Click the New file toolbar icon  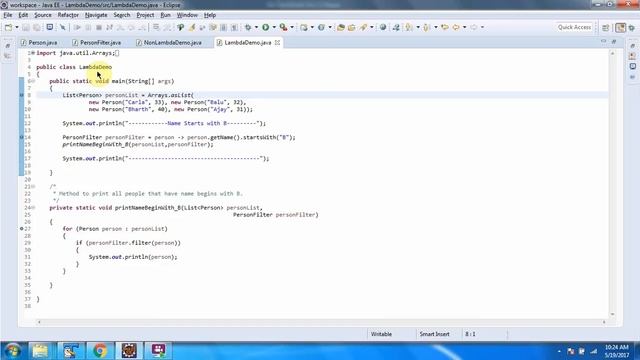tap(8, 27)
